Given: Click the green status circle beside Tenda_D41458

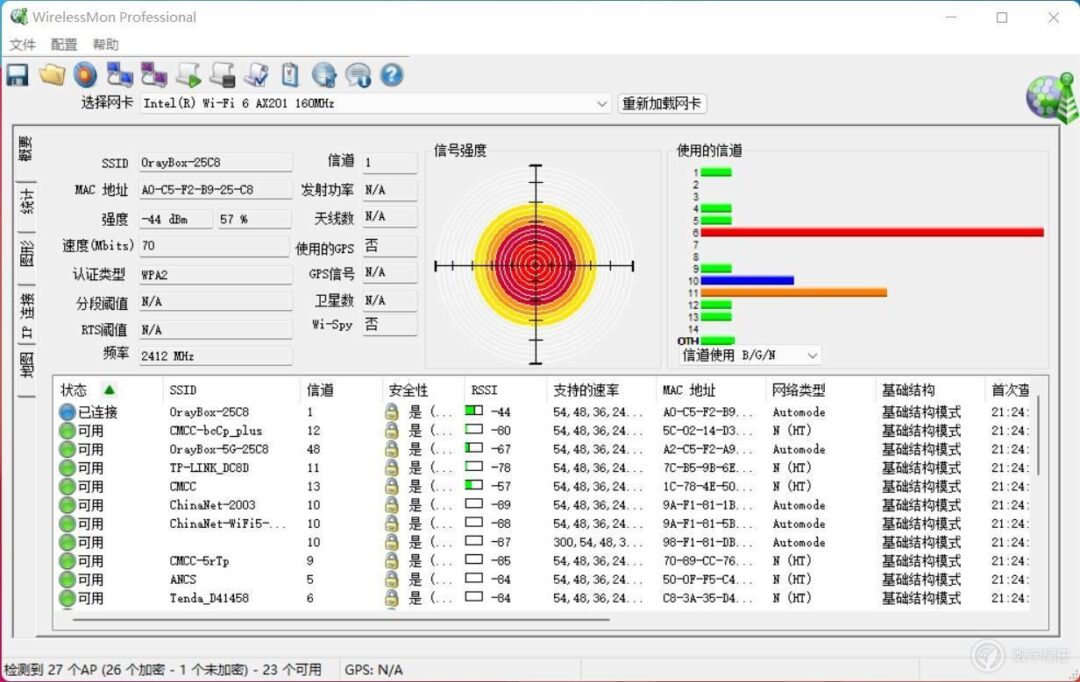Looking at the screenshot, I should click(67, 598).
